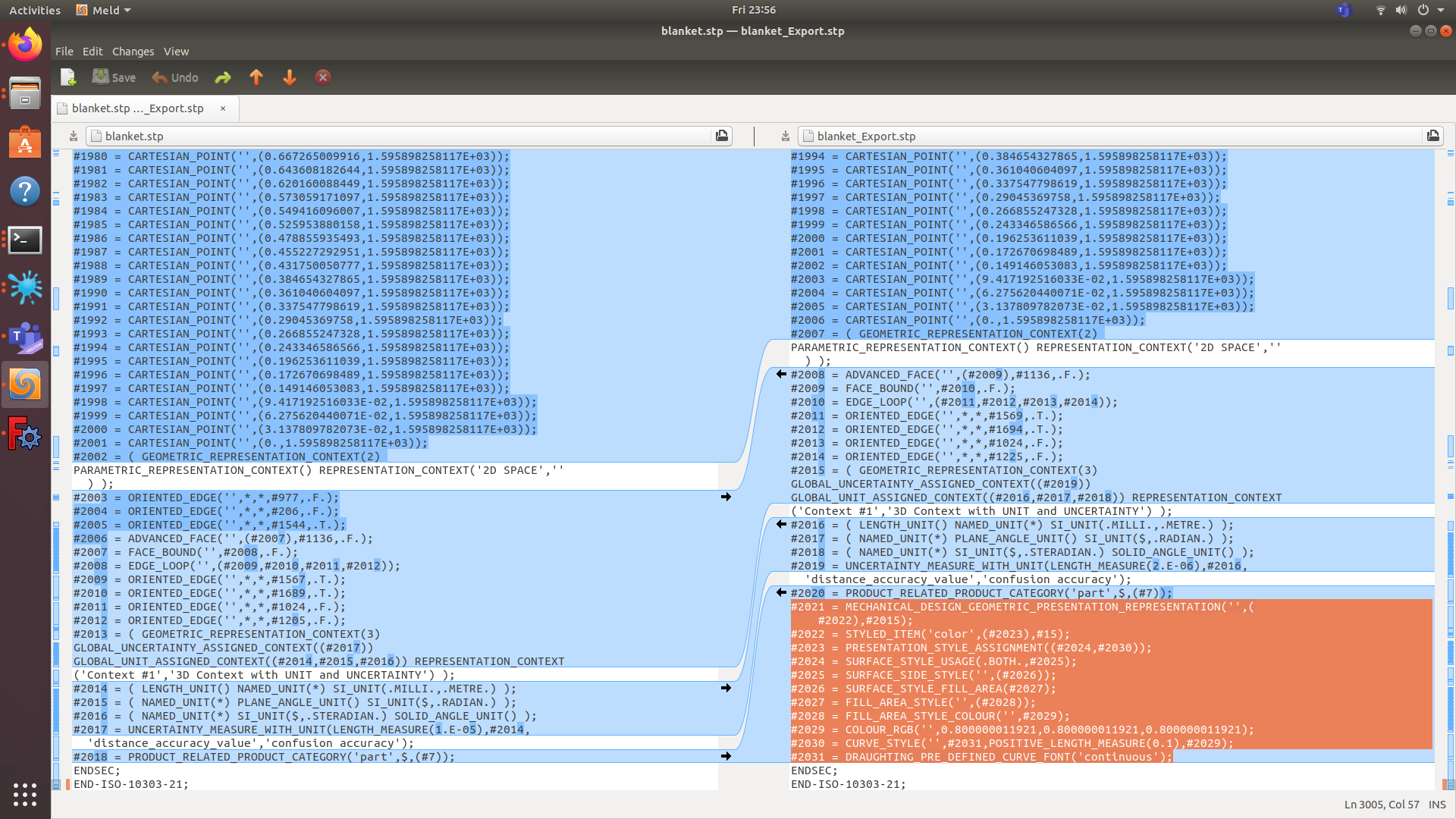This screenshot has width=1456, height=819.
Task: Start a new file comparison
Action: pyautogui.click(x=68, y=77)
